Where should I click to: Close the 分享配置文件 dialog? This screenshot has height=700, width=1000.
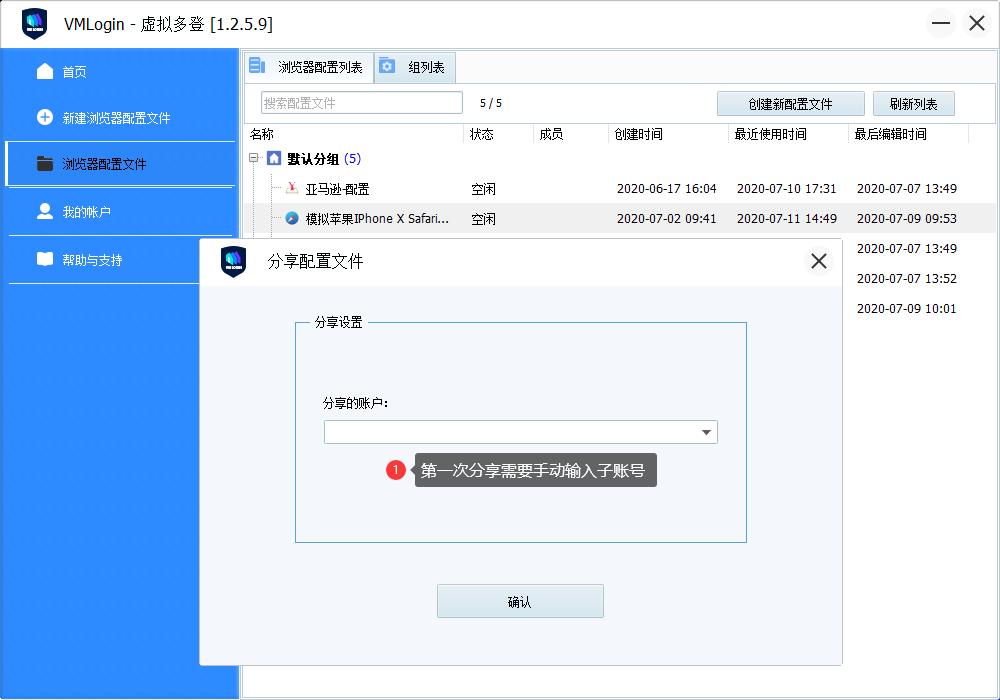819,261
